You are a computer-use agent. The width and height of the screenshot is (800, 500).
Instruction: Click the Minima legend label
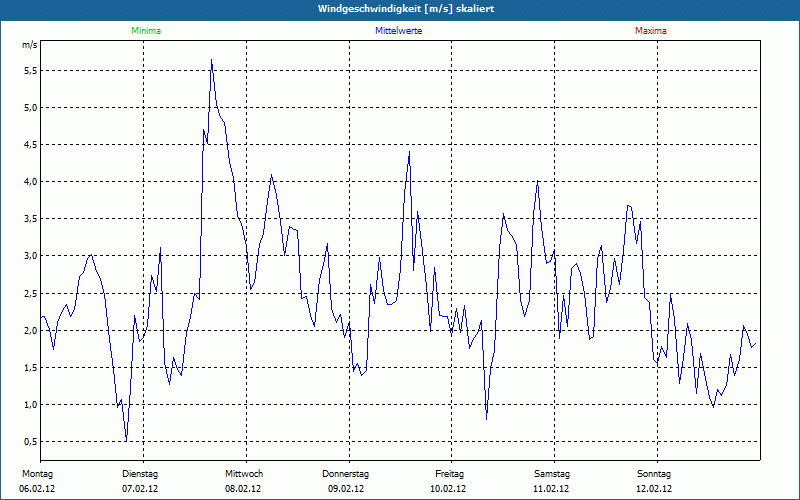click(146, 31)
